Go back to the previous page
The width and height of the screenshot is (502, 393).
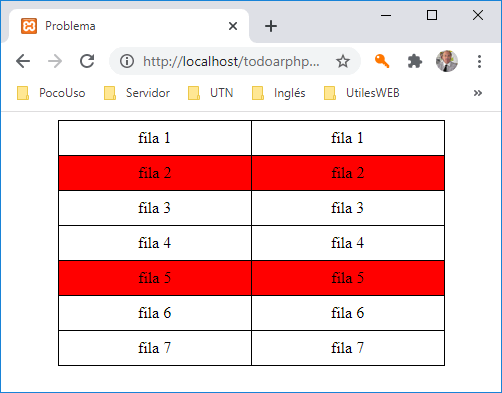tap(23, 61)
